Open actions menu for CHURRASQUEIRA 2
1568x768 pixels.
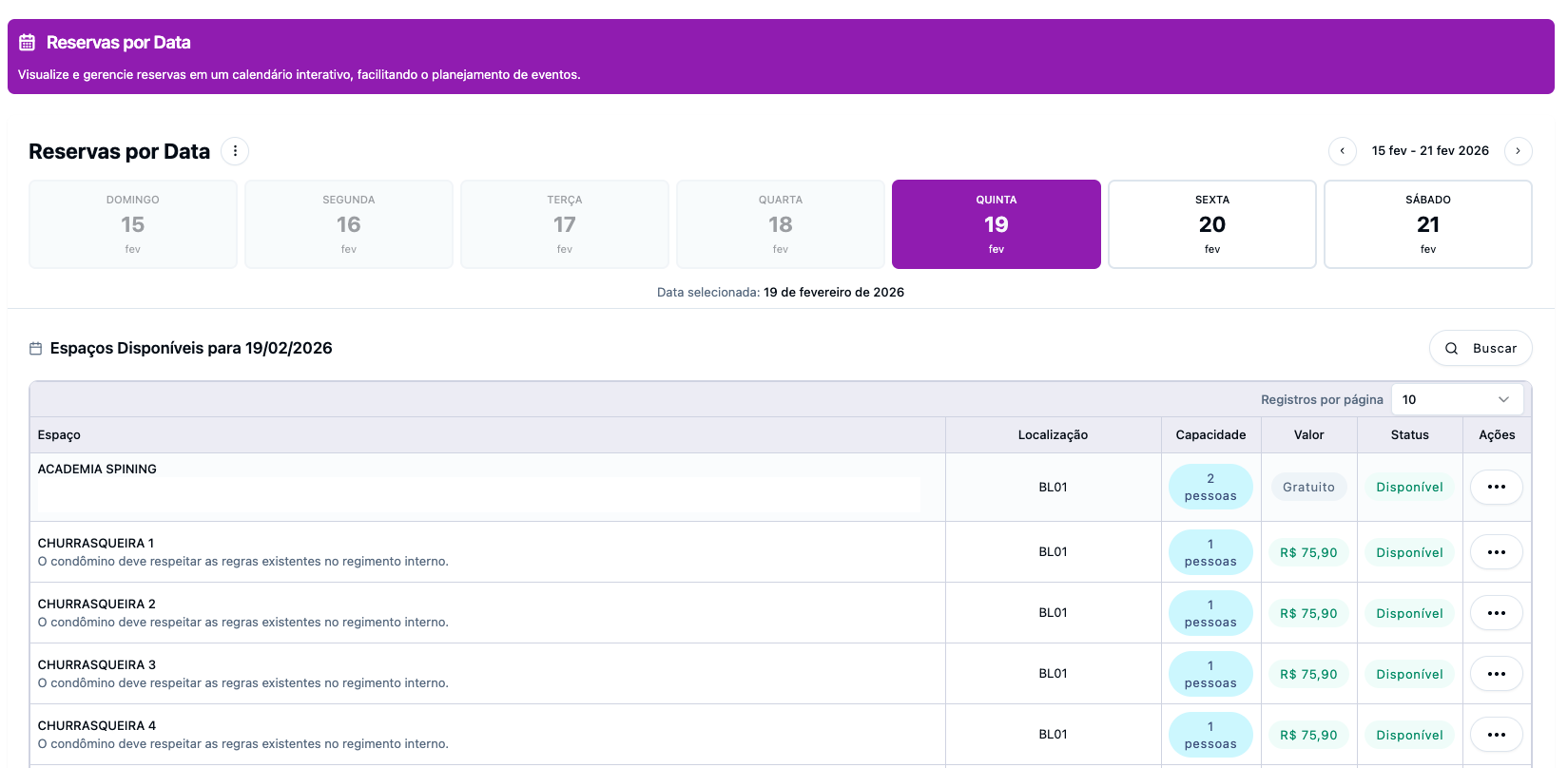pyautogui.click(x=1496, y=613)
